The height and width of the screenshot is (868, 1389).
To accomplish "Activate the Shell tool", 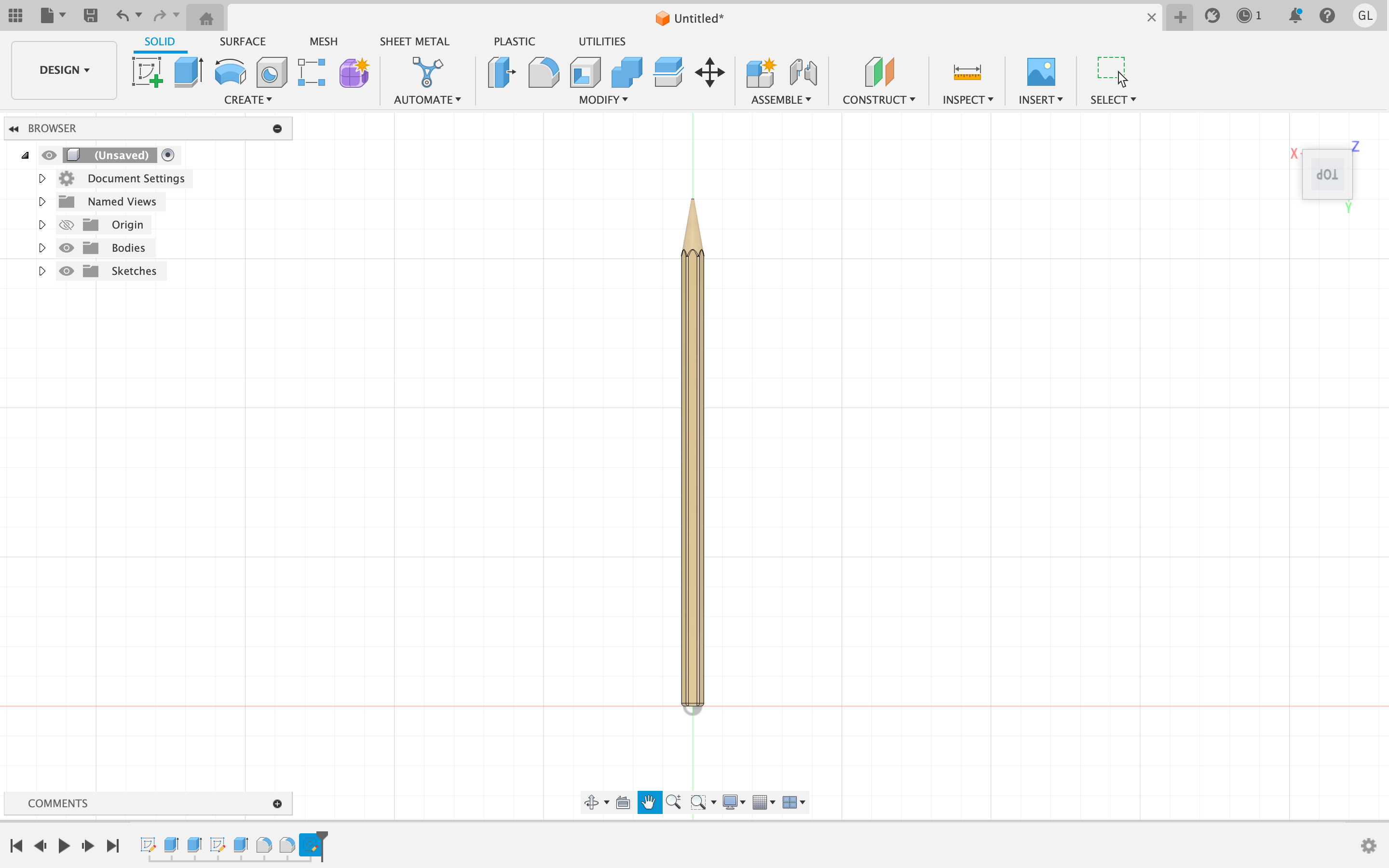I will point(585,72).
